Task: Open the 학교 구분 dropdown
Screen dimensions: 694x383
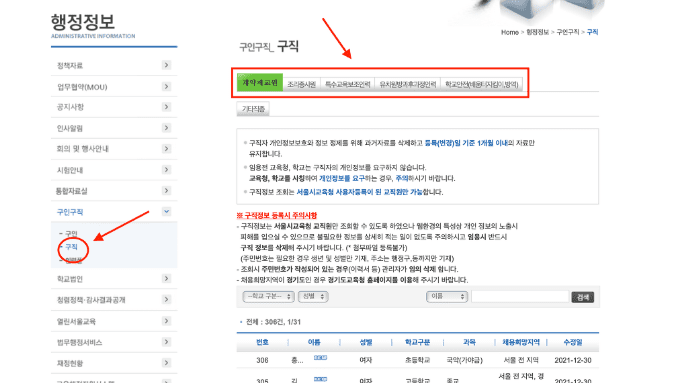Action: [268, 296]
